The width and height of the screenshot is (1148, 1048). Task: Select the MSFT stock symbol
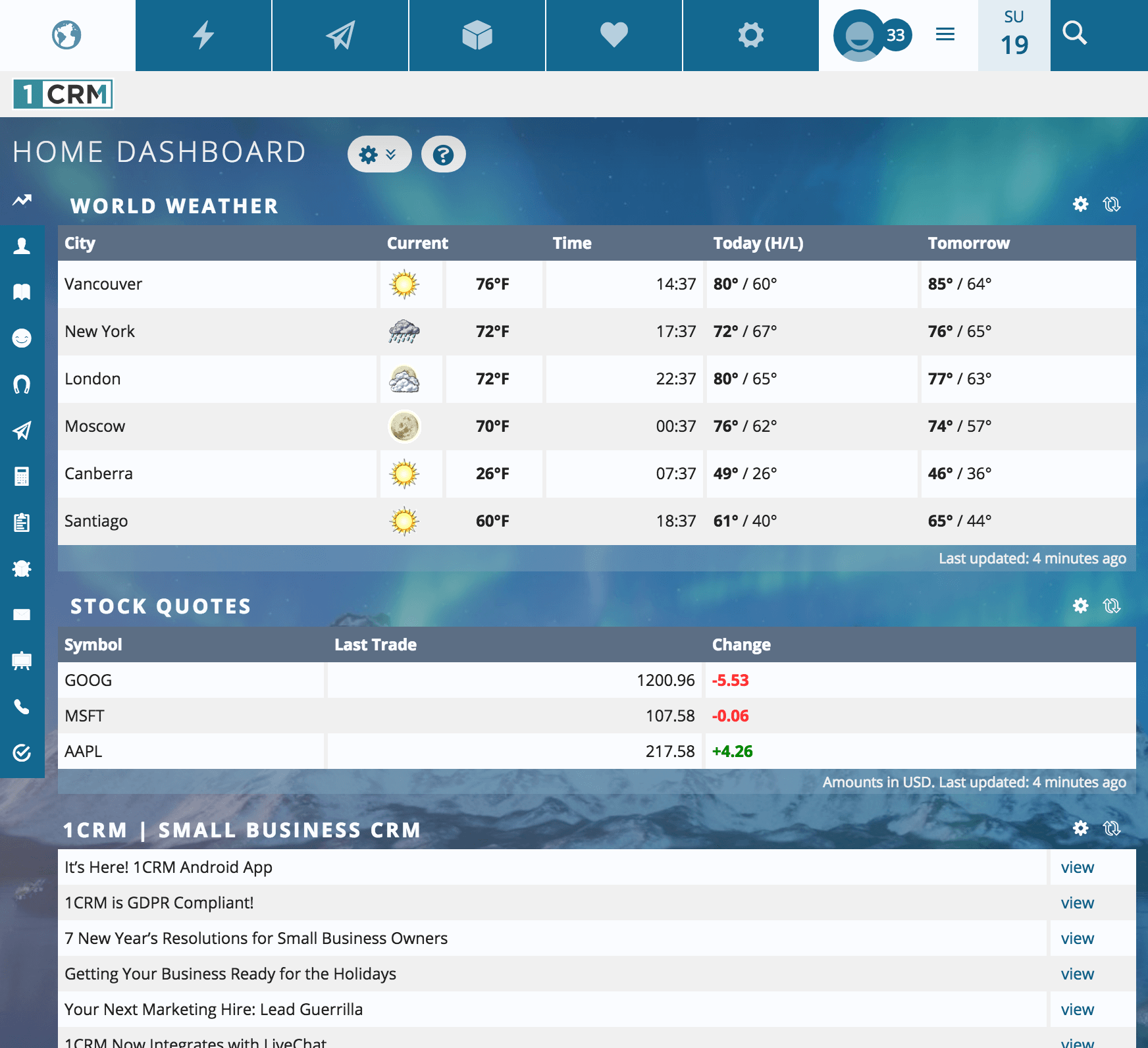tap(84, 716)
